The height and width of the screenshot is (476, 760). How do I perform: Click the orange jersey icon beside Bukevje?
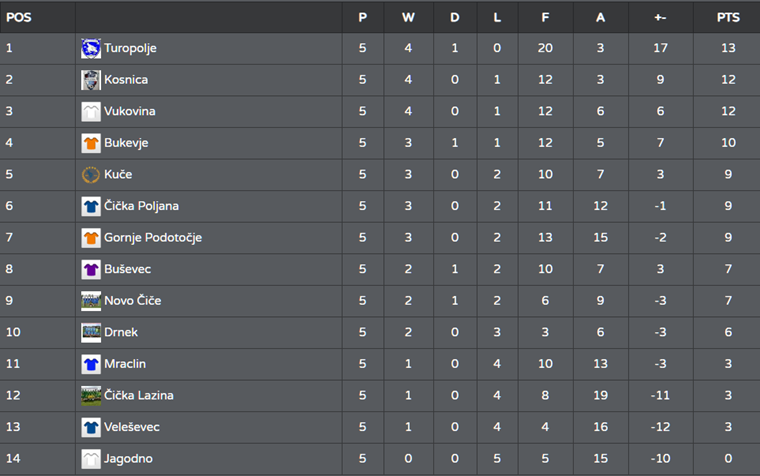pos(91,143)
